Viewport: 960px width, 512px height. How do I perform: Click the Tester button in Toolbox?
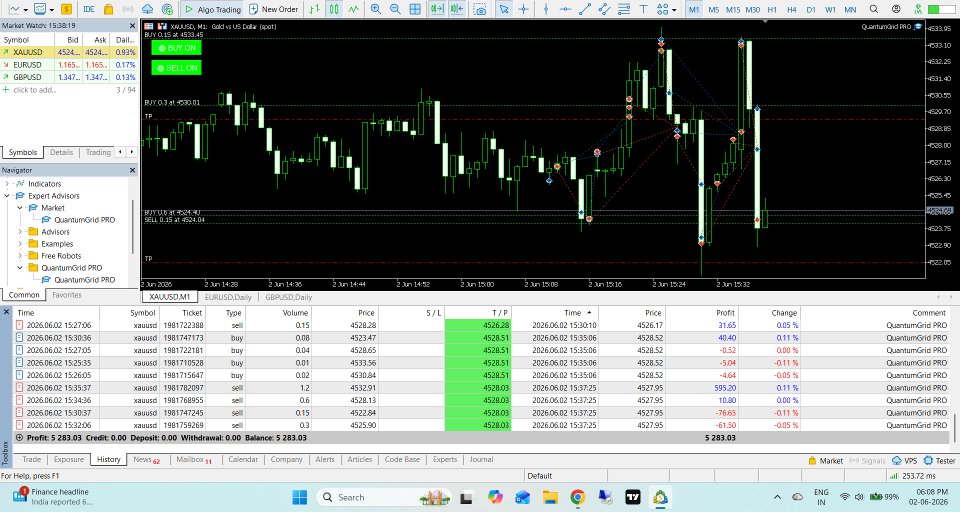coord(940,461)
